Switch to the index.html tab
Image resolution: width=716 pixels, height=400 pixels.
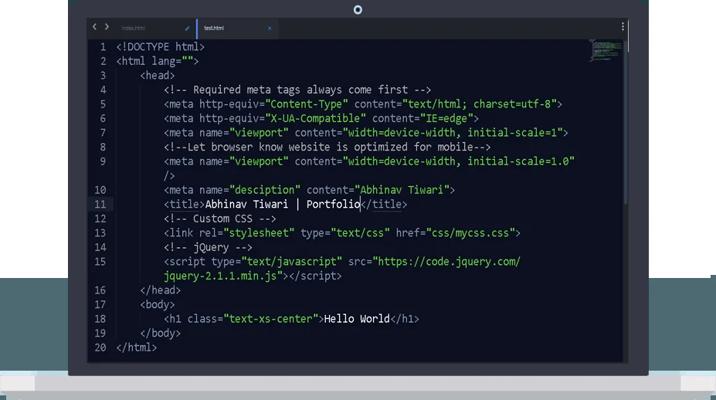133,28
